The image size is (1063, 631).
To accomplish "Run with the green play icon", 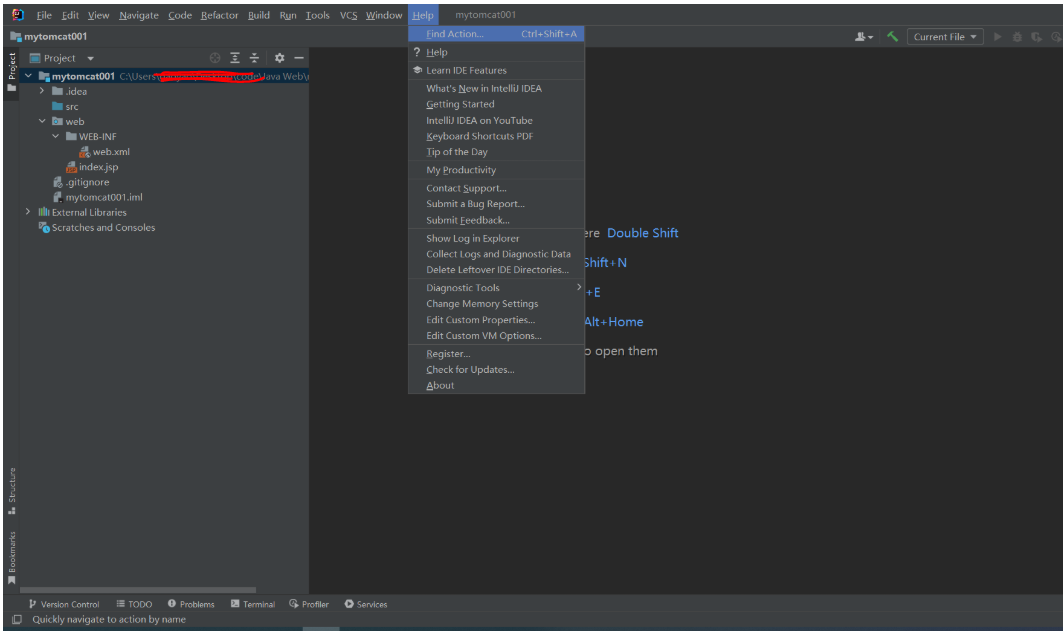I will tap(997, 37).
